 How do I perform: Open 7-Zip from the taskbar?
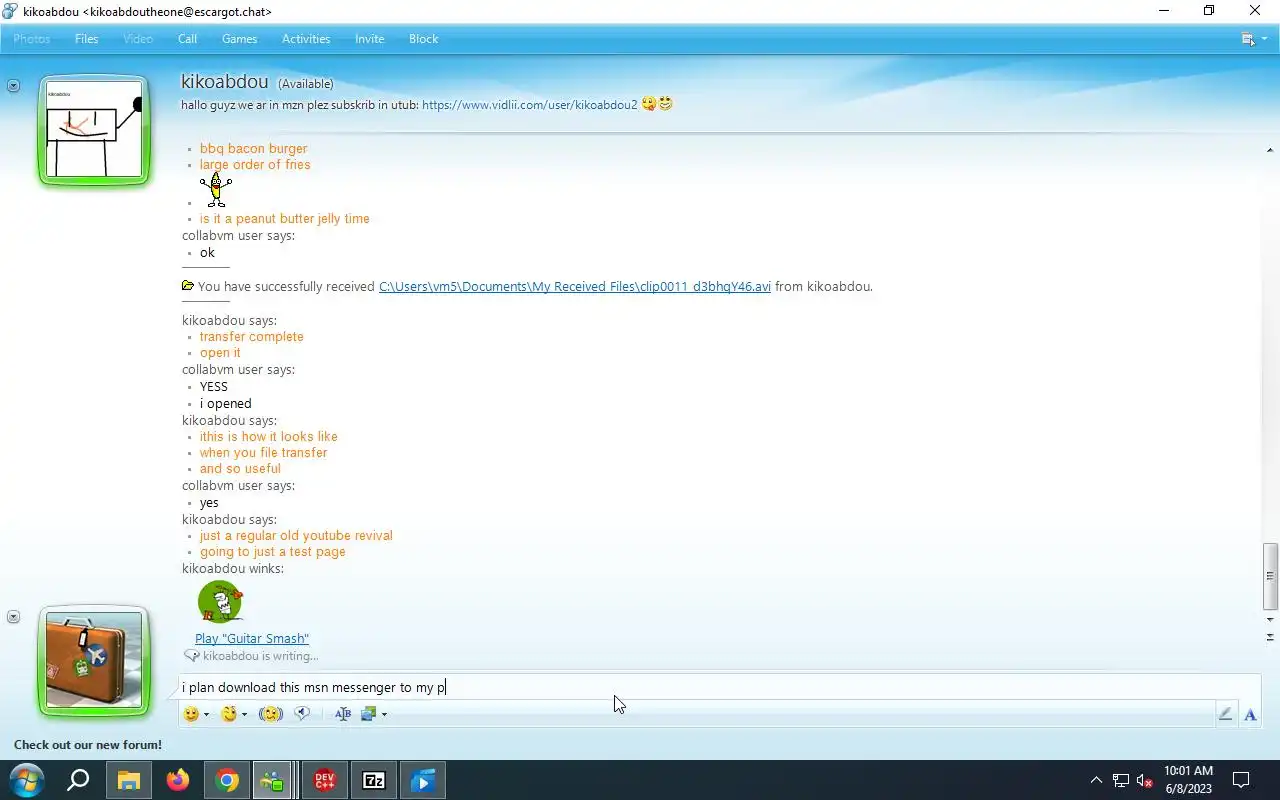[x=374, y=780]
